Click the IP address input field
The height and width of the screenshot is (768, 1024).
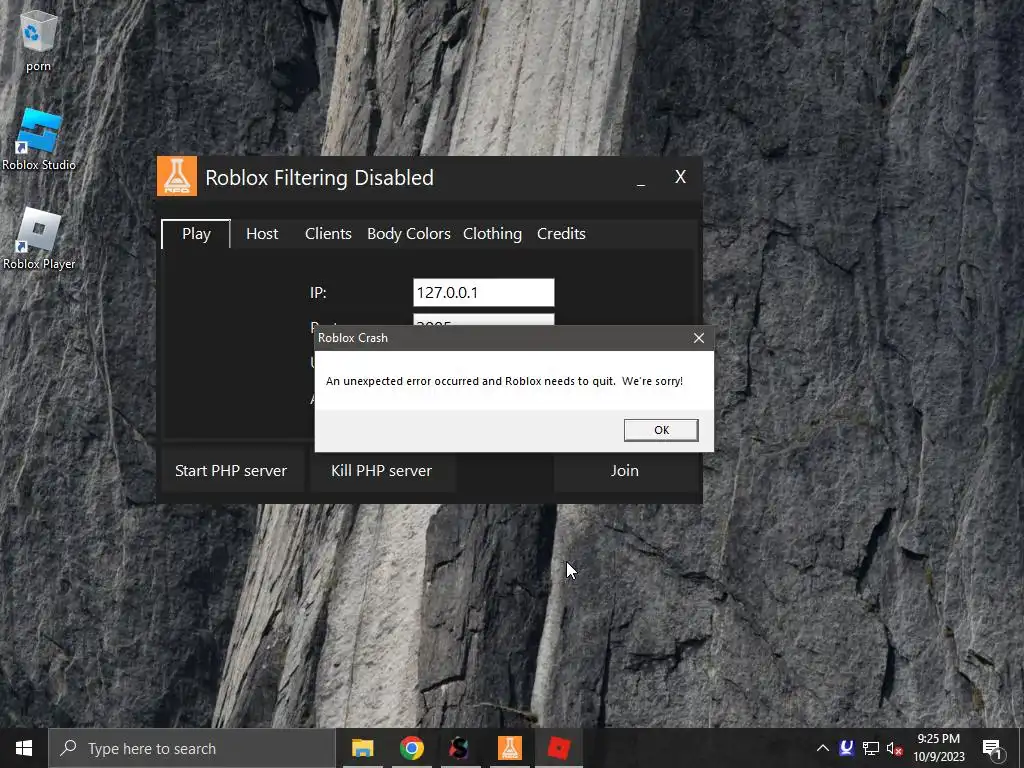tap(483, 293)
